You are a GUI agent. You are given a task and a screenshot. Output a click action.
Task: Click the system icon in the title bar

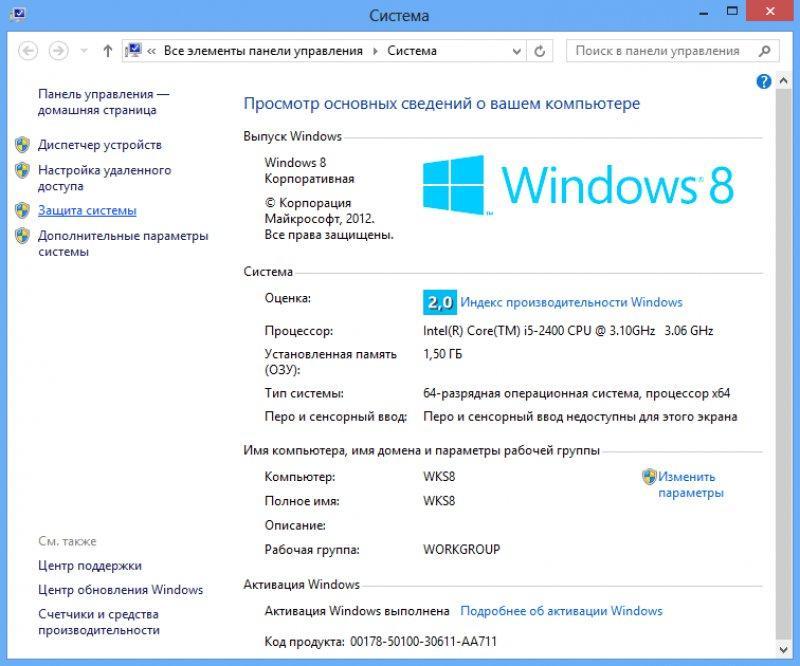pyautogui.click(x=17, y=13)
